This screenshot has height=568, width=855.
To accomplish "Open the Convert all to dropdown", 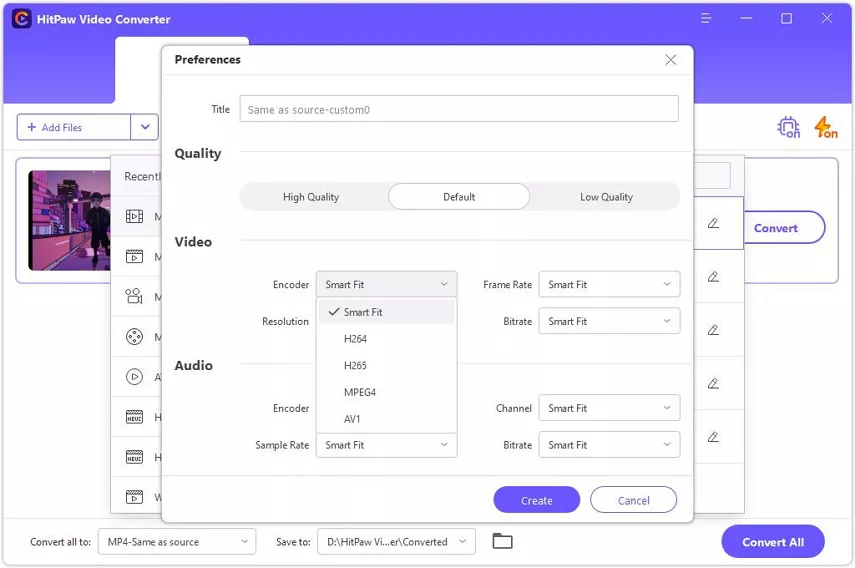I will pyautogui.click(x=177, y=542).
